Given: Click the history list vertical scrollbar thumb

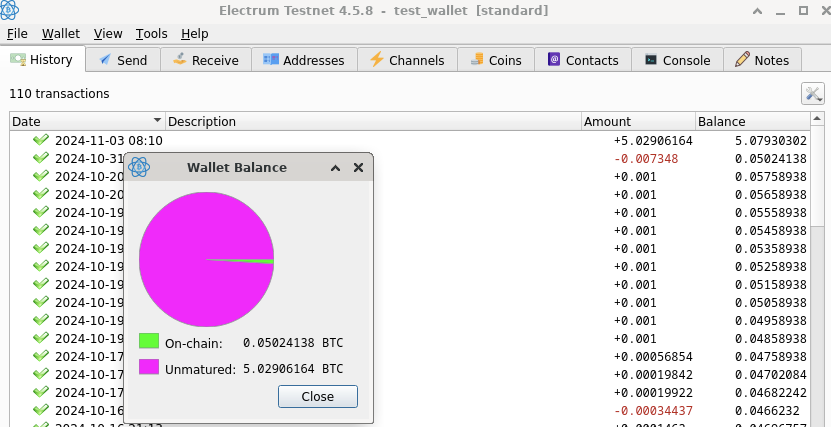Looking at the screenshot, I should [817, 175].
